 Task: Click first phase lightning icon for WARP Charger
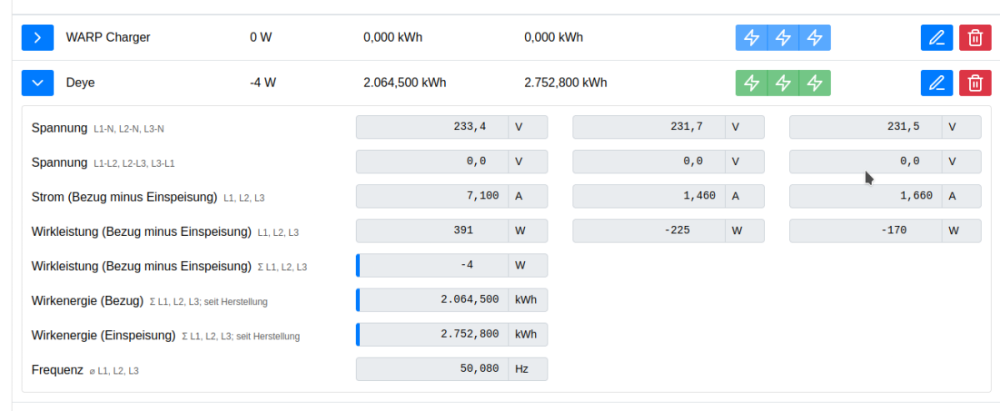tap(752, 38)
